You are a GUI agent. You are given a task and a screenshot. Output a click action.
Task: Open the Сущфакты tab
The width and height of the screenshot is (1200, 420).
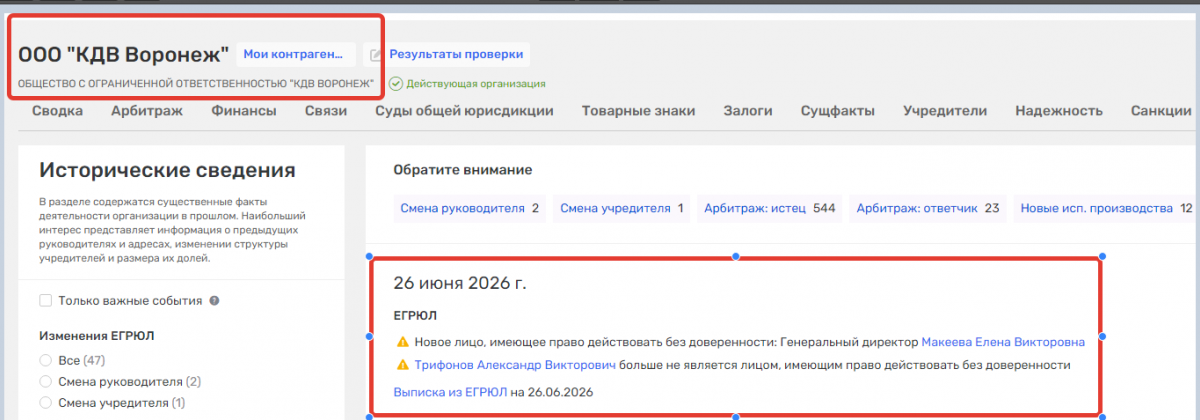click(x=838, y=111)
